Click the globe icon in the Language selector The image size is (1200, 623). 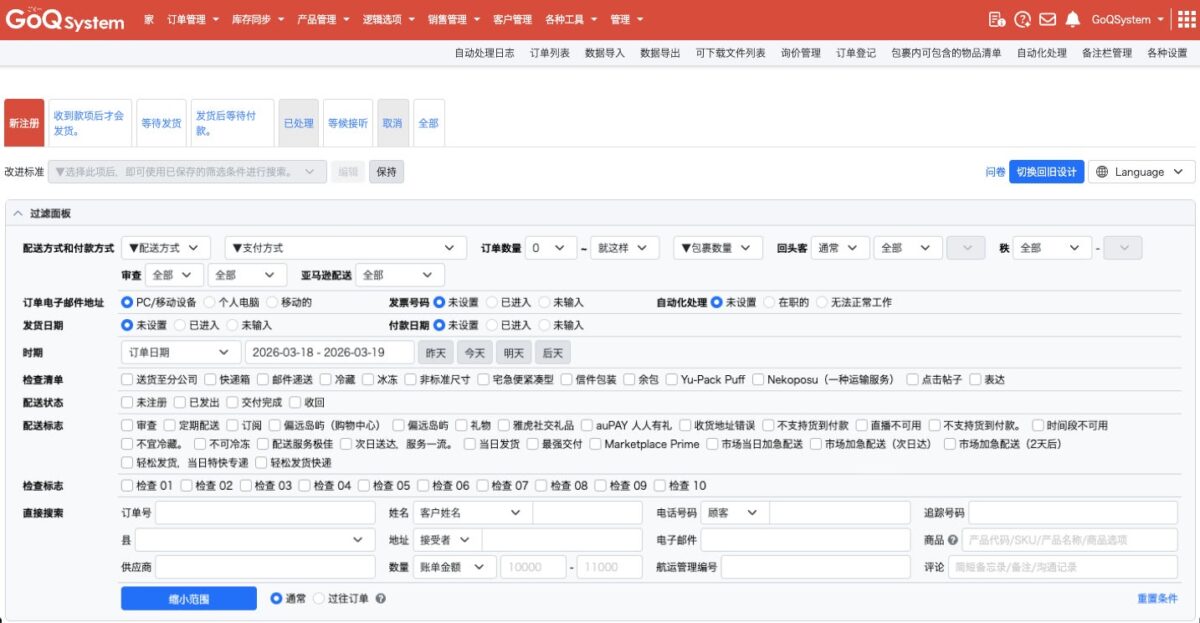click(1103, 172)
